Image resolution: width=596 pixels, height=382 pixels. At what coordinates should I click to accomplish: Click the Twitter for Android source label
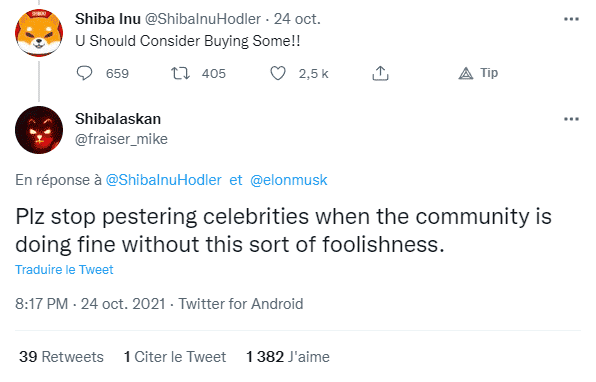coord(241,304)
